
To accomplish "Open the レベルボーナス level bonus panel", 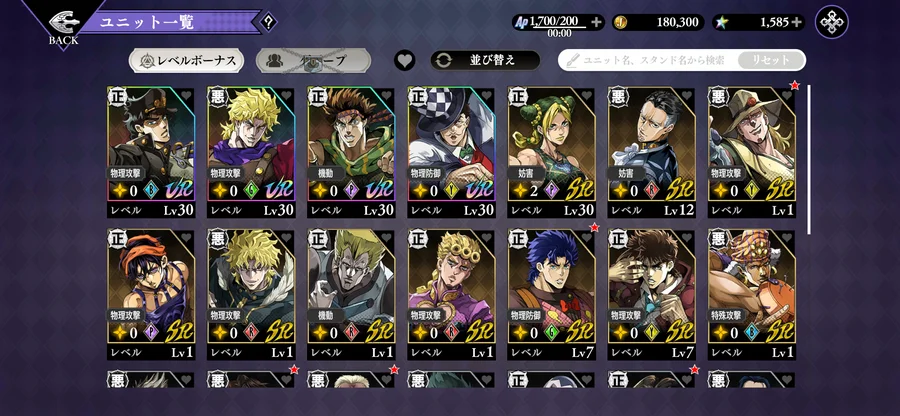I will (187, 60).
